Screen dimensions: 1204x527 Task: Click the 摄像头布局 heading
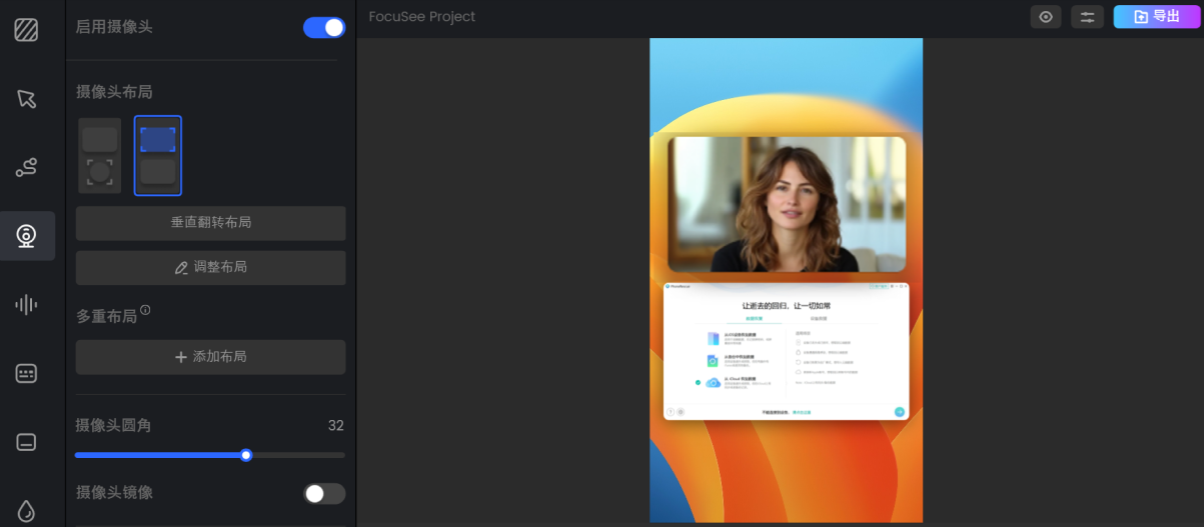114,91
